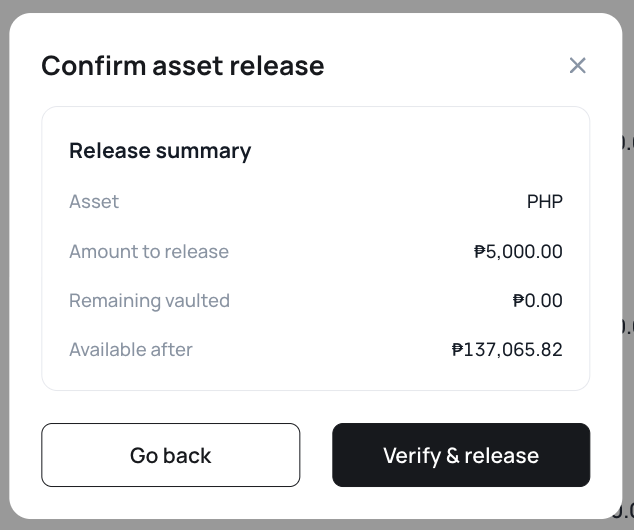Select the ₱5,000.00 release amount
The image size is (634, 530).
pos(518,251)
